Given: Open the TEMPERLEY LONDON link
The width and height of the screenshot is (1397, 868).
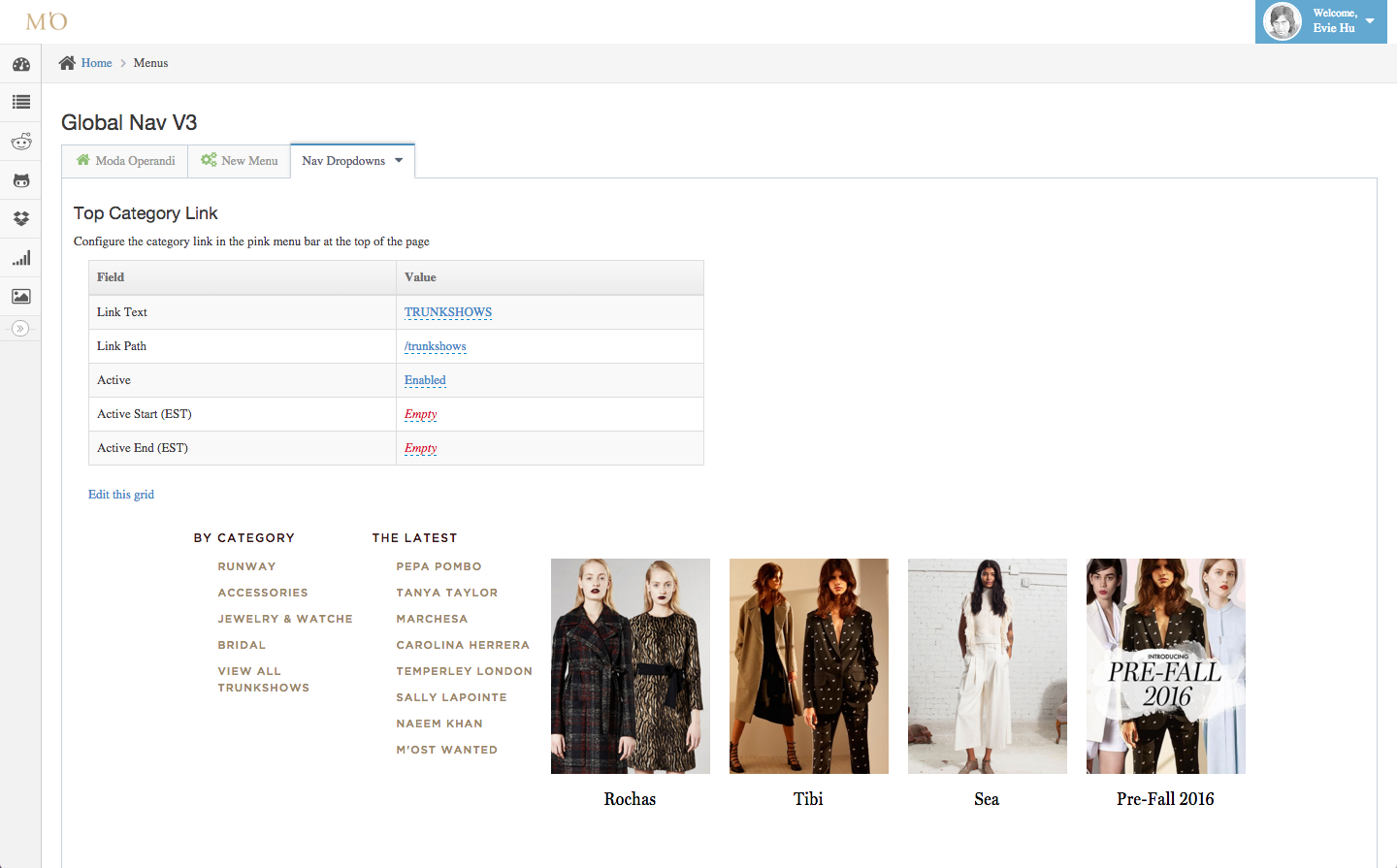Looking at the screenshot, I should tap(464, 671).
